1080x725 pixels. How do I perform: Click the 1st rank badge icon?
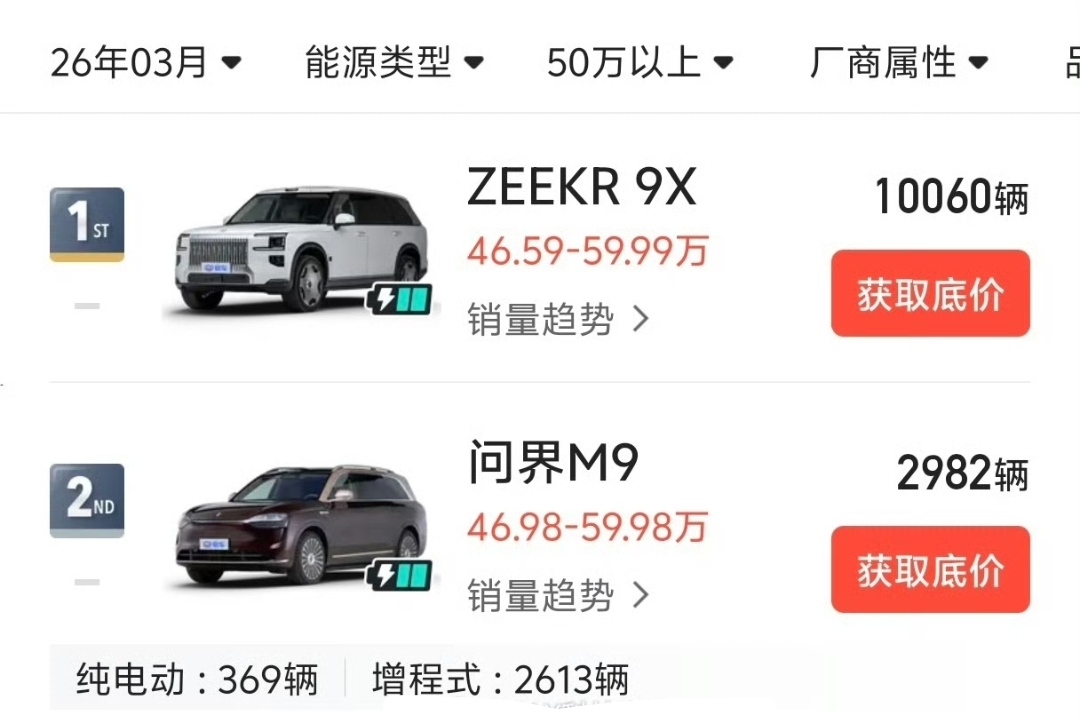pyautogui.click(x=87, y=224)
